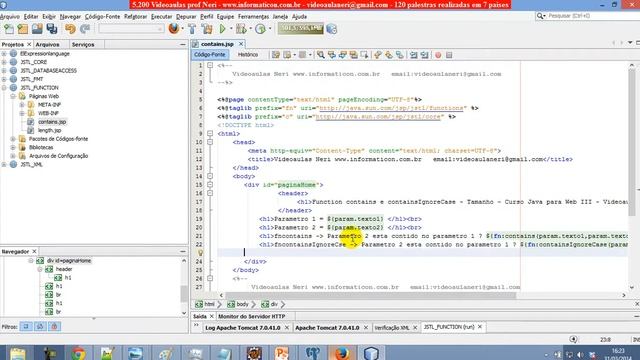
Task: Expand the JSTL_XML project node
Action: coord(4,164)
